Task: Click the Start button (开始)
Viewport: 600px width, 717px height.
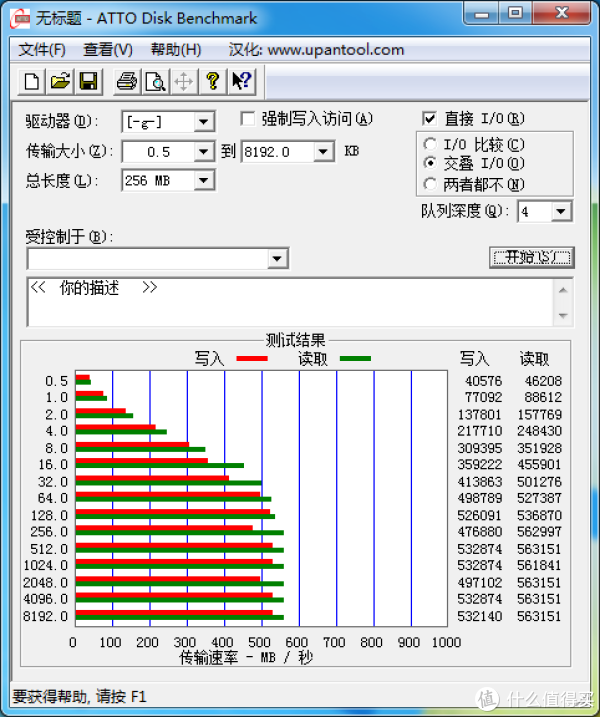Action: click(x=531, y=257)
